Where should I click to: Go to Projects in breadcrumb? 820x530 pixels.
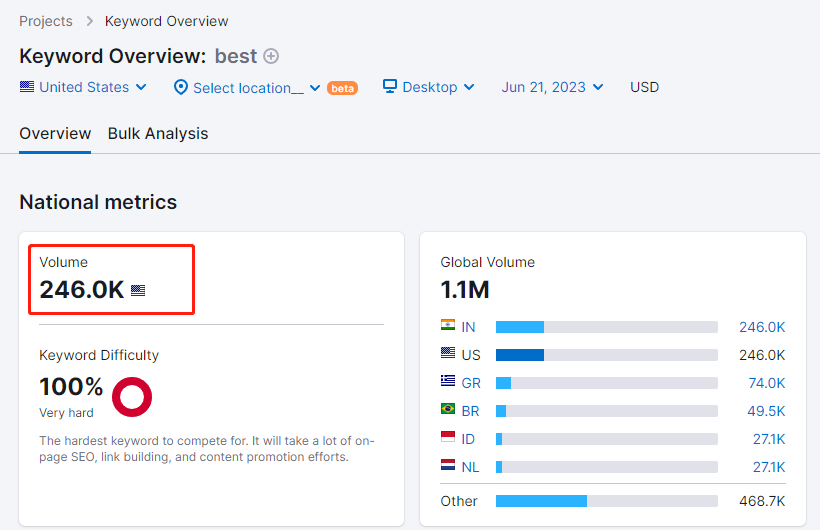tap(46, 21)
